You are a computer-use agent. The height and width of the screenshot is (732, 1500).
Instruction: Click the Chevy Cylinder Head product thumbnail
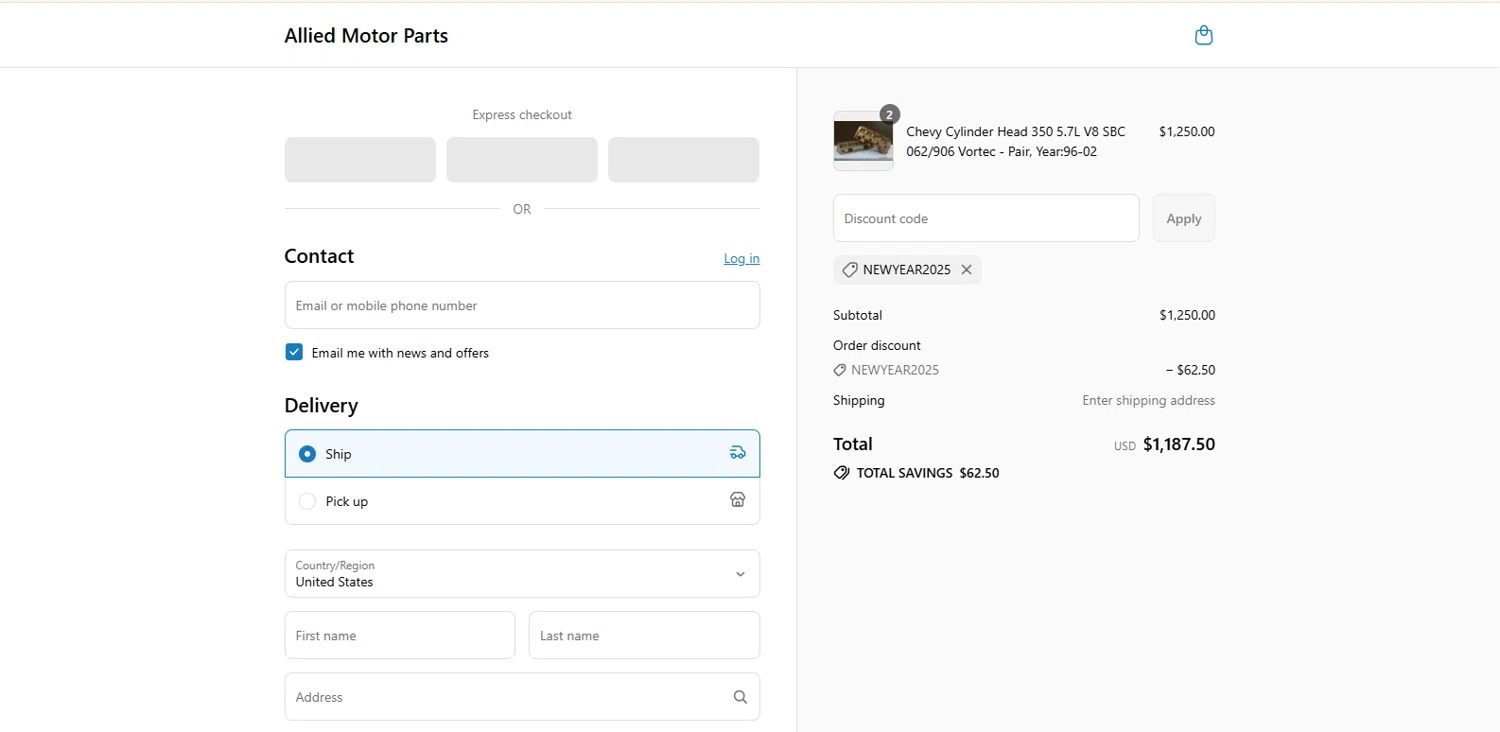(x=863, y=141)
